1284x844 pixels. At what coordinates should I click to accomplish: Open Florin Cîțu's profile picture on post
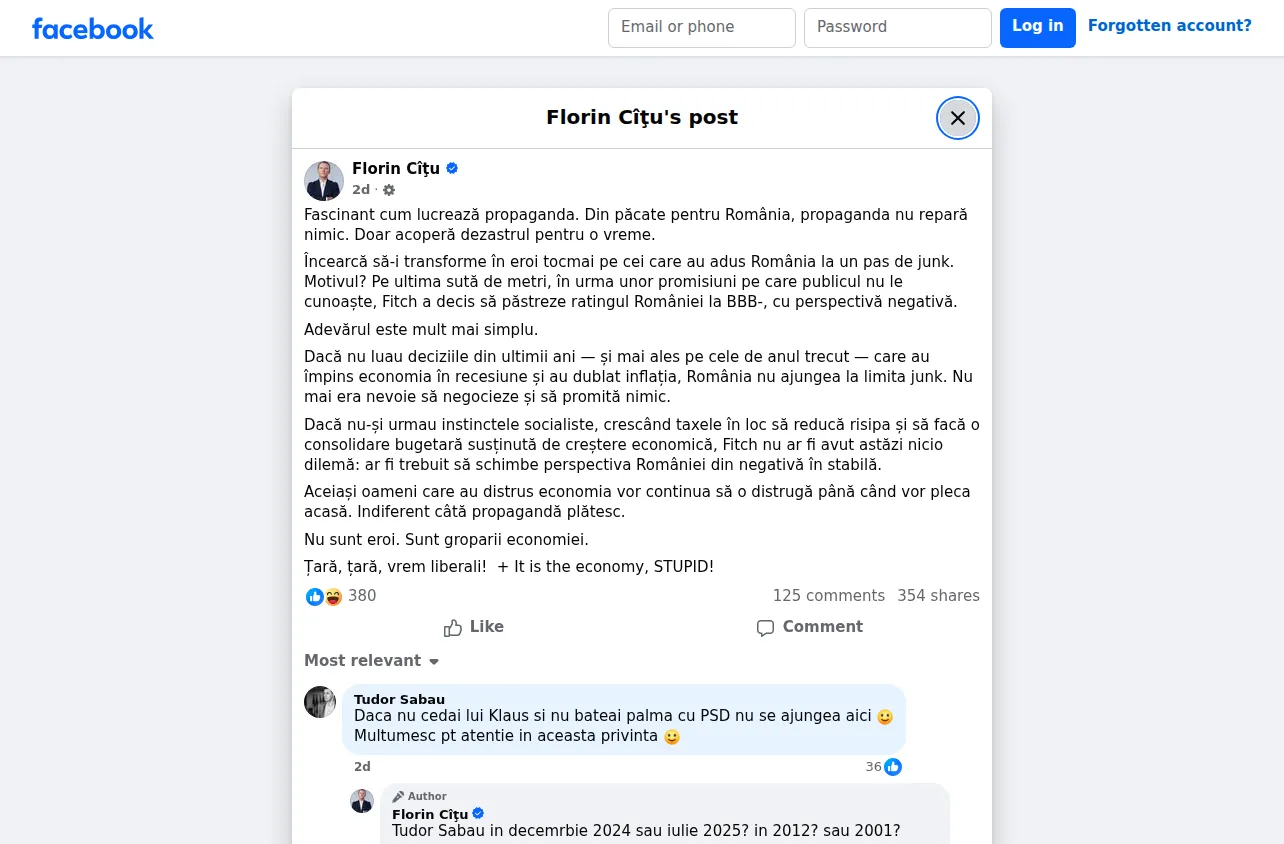[324, 181]
